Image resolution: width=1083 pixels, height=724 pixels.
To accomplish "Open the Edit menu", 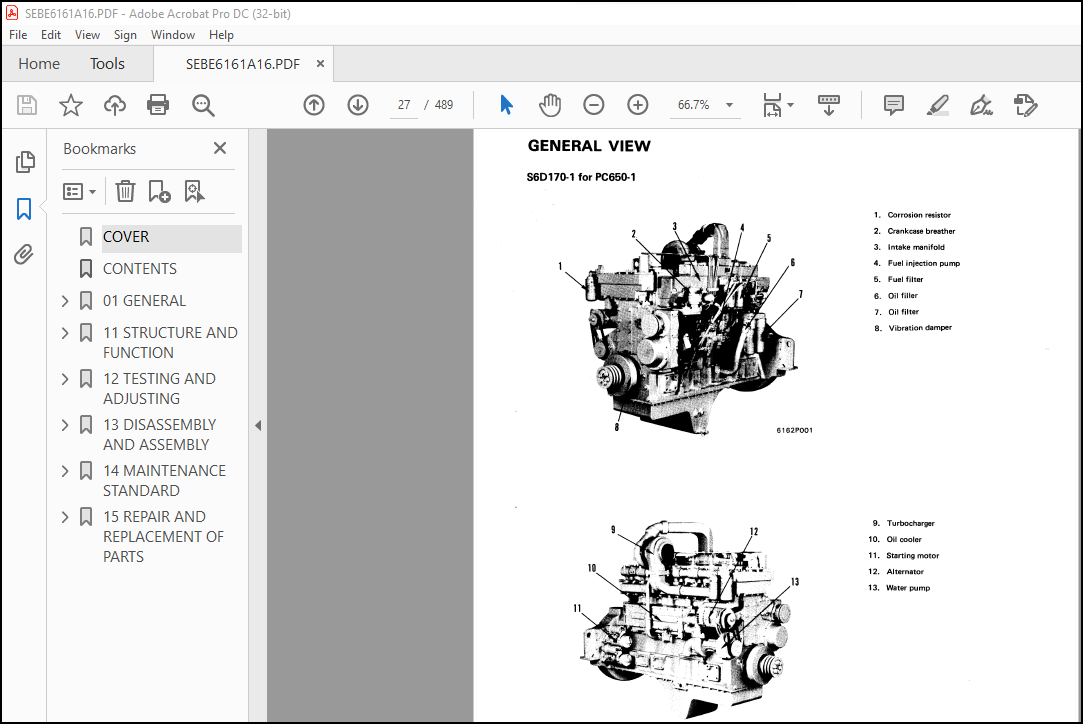I will tap(50, 35).
